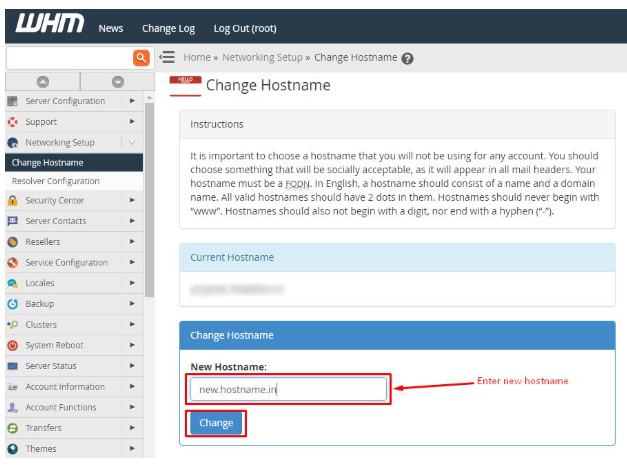Viewport: 627px width, 467px height.
Task: Click the collapse-all up arrow in the sidebar
Action: 43,82
